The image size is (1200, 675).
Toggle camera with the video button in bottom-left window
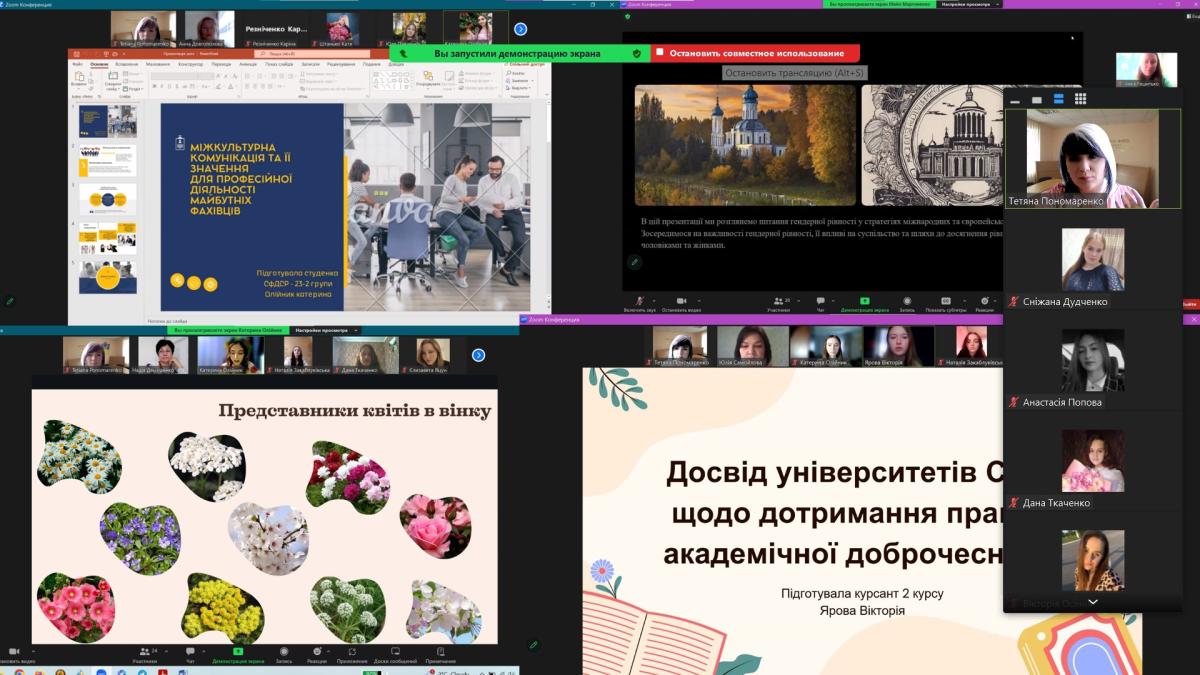point(14,654)
